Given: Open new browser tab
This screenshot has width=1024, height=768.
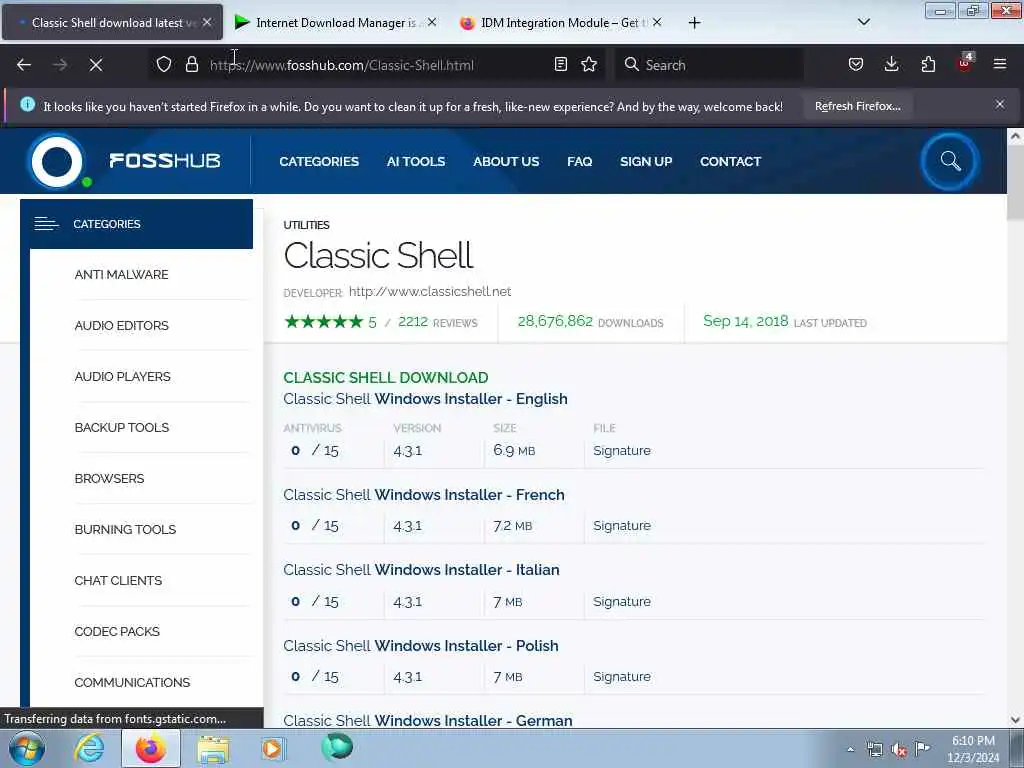Looking at the screenshot, I should tap(694, 23).
